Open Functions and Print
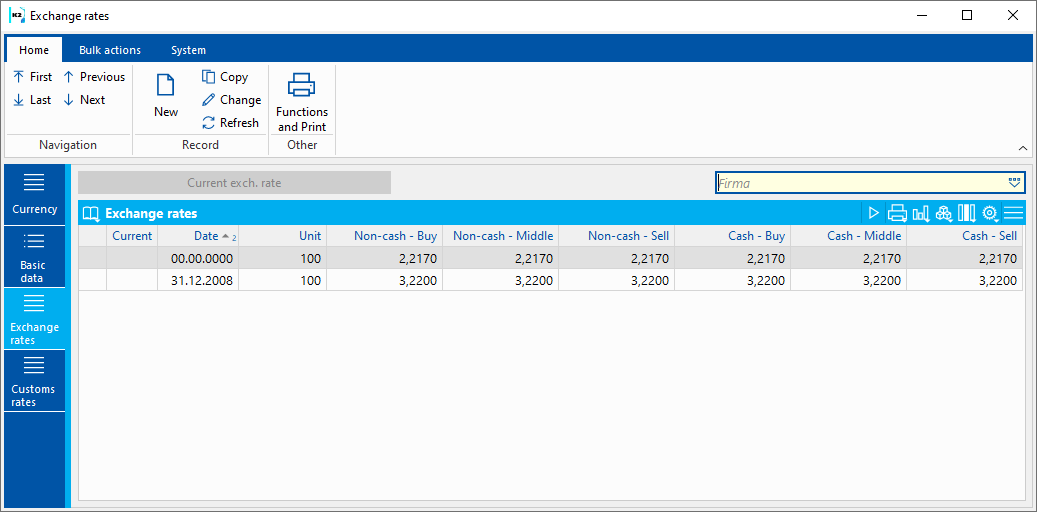Viewport: 1037px width, 512px height. click(302, 101)
